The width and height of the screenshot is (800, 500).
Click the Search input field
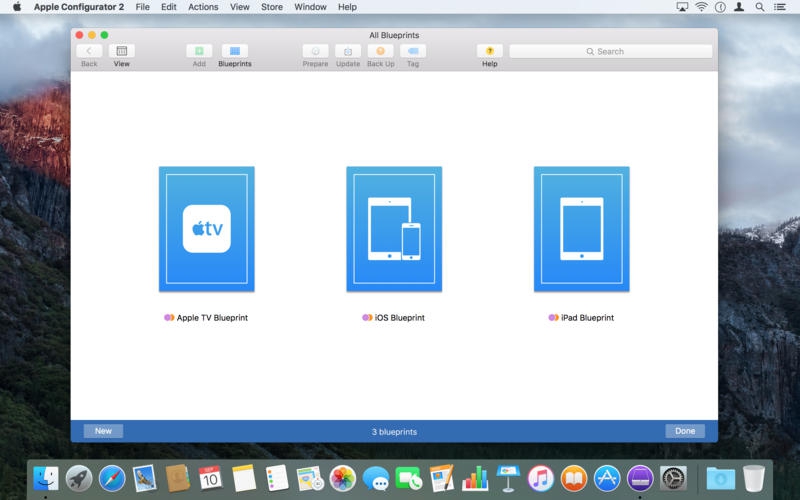610,51
